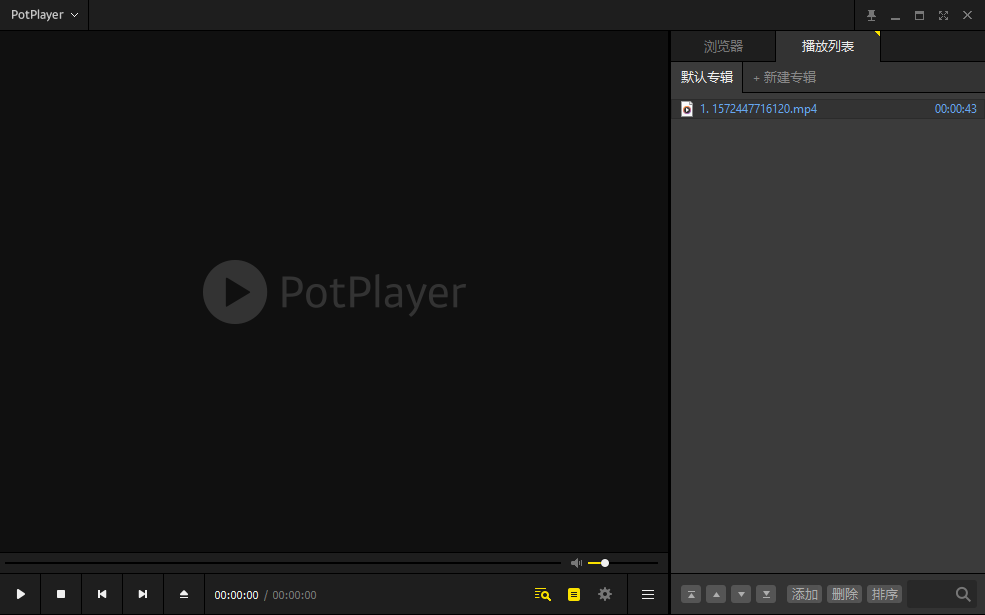The image size is (985, 615).
Task: Click the move-item-up arrow button
Action: coord(716,593)
